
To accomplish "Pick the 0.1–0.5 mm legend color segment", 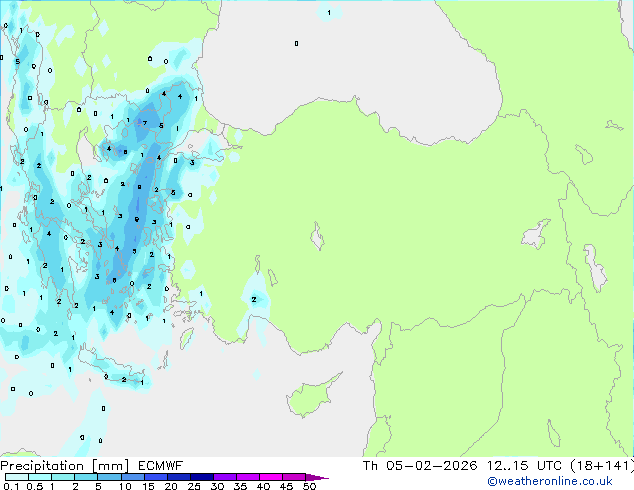I will pos(17,477).
